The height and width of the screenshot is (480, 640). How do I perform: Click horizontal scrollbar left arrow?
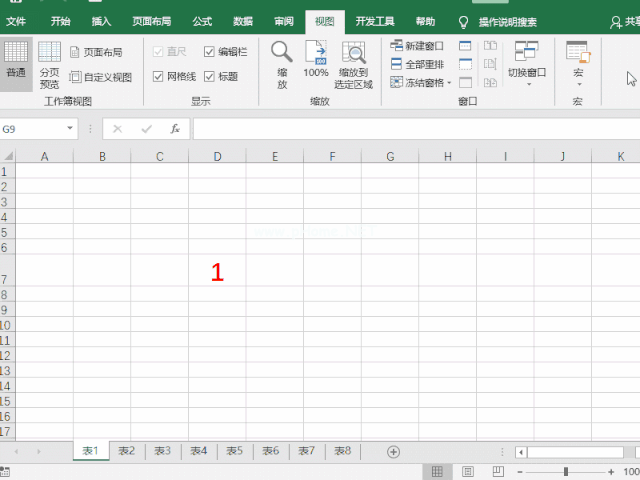pyautogui.click(x=521, y=452)
